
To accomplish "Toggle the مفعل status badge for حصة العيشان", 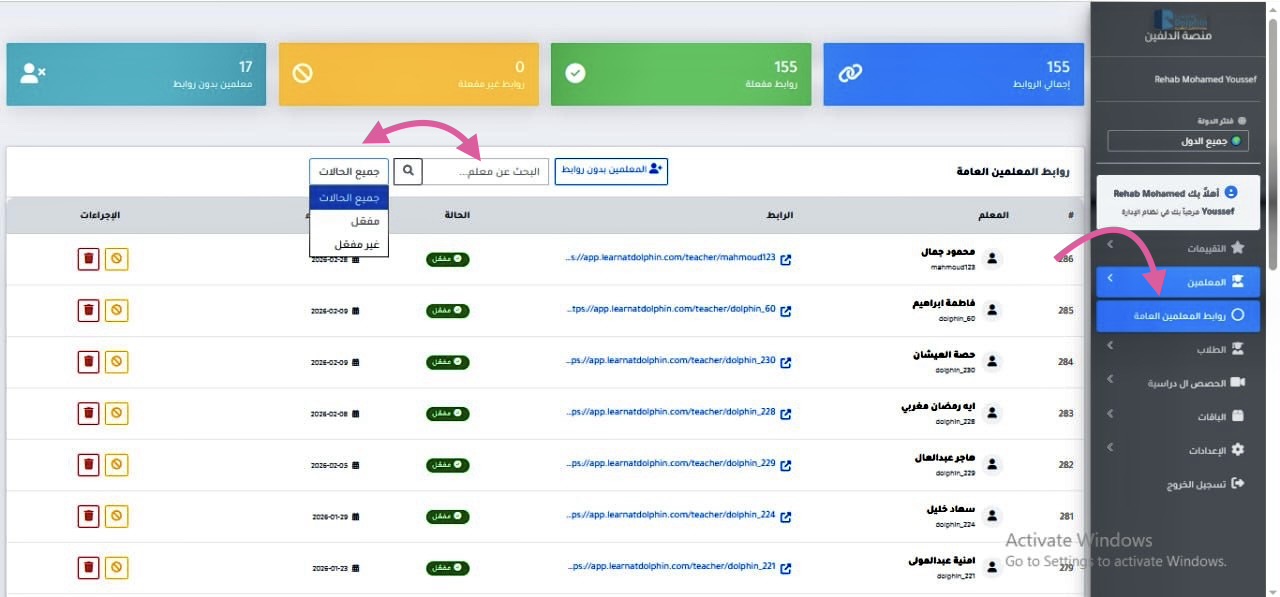I will tap(447, 362).
